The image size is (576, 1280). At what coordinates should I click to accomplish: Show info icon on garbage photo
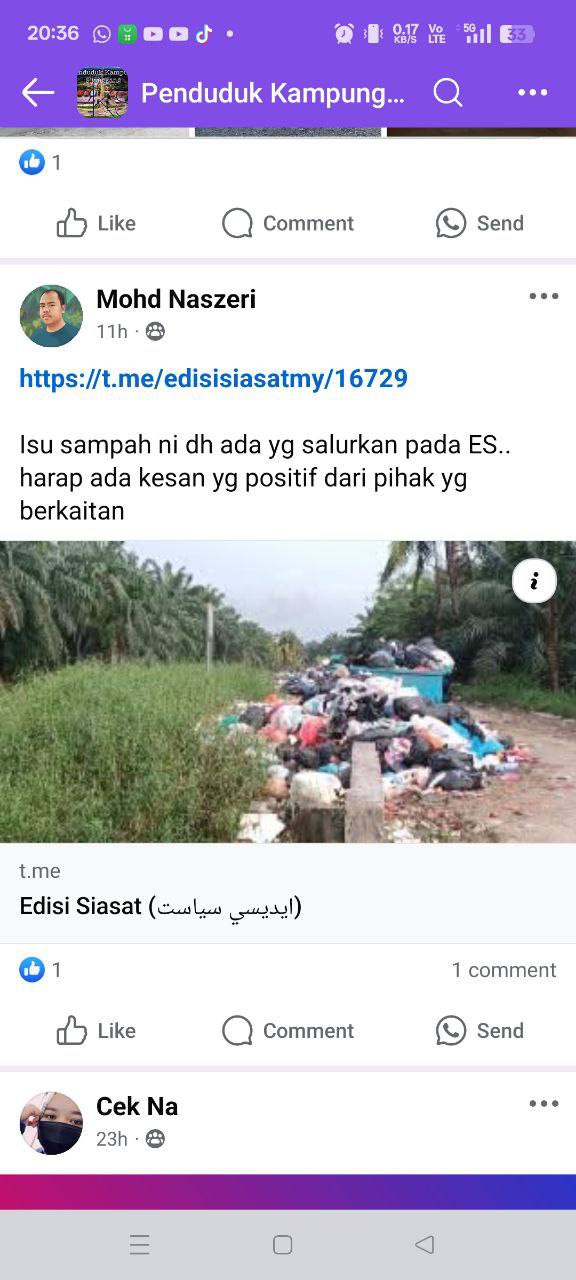[x=535, y=580]
